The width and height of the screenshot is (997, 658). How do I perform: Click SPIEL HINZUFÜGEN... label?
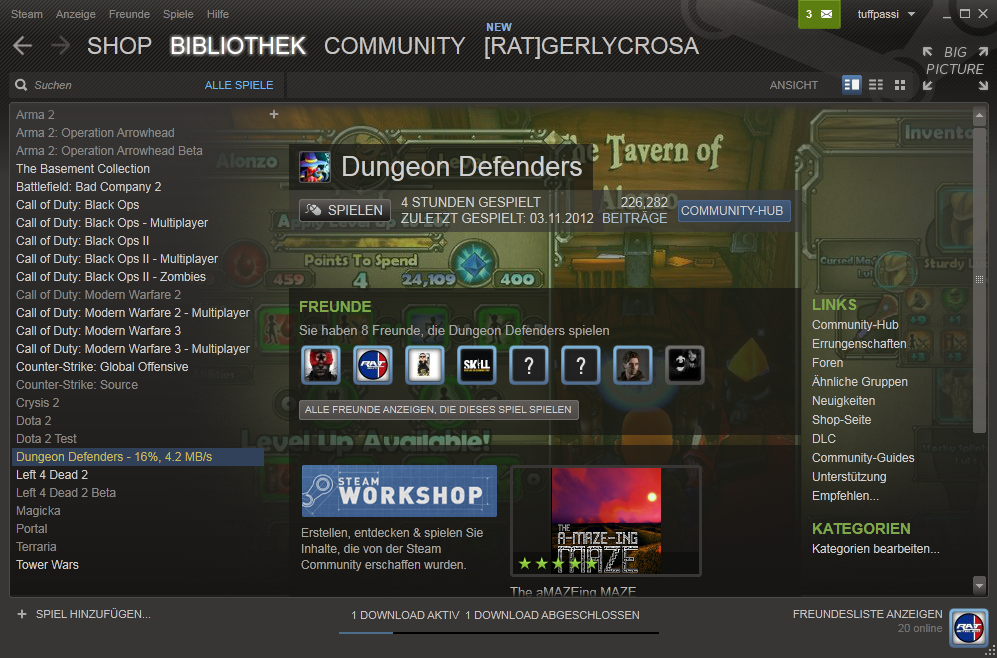(93, 614)
